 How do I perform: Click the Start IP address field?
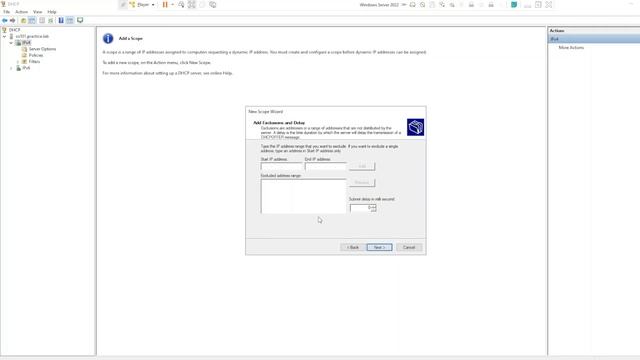[282, 166]
